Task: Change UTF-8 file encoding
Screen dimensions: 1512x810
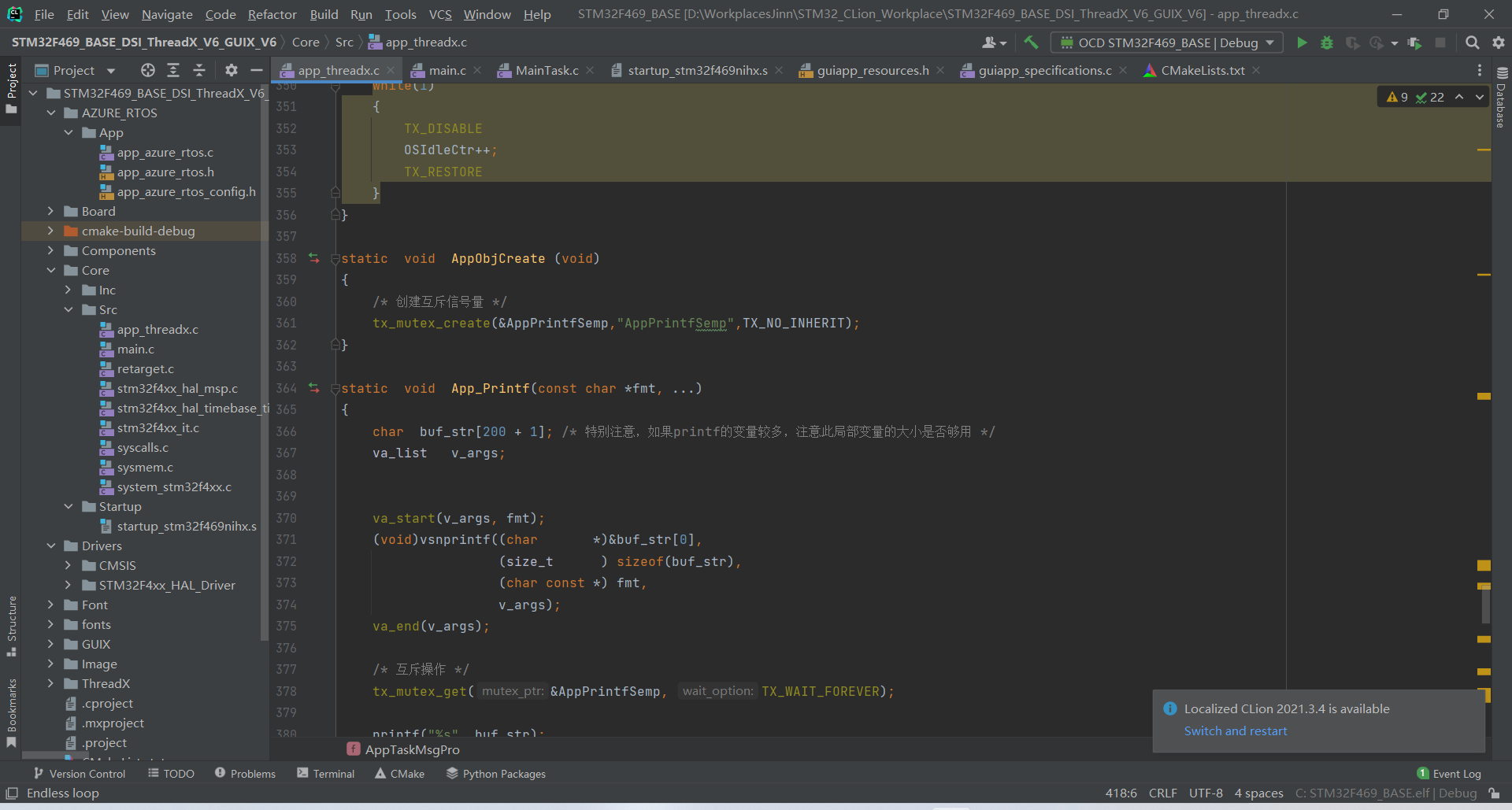Action: click(1206, 793)
